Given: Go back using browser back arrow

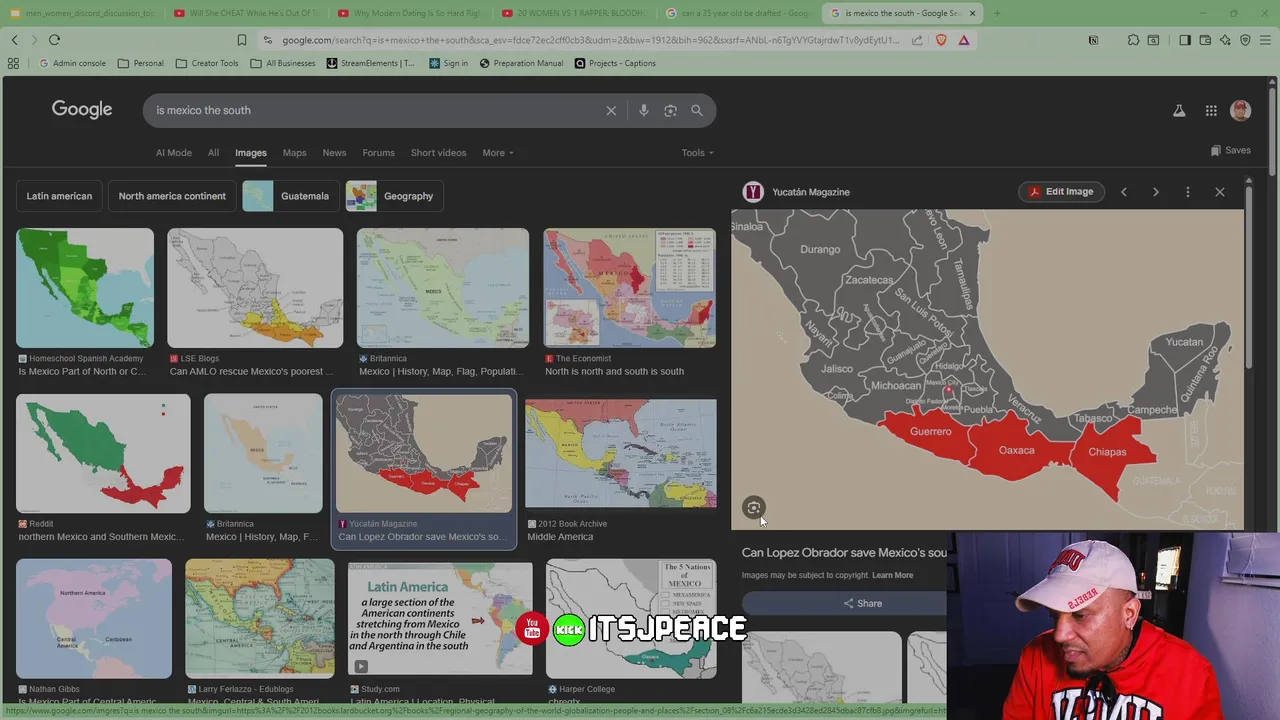Looking at the screenshot, I should pyautogui.click(x=14, y=40).
